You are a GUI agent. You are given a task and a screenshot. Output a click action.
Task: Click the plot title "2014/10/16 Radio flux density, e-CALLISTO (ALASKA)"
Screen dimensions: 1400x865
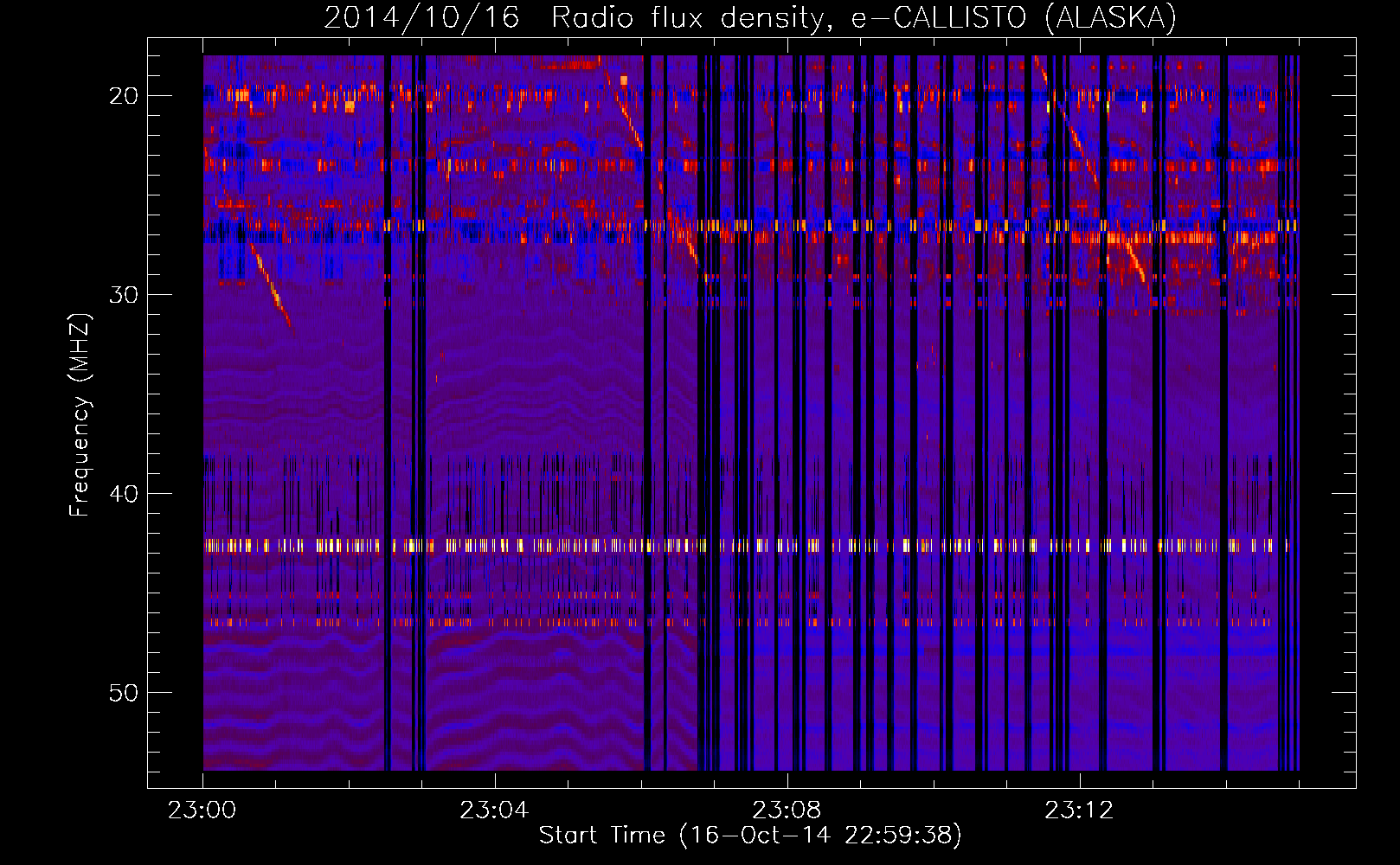[750, 18]
